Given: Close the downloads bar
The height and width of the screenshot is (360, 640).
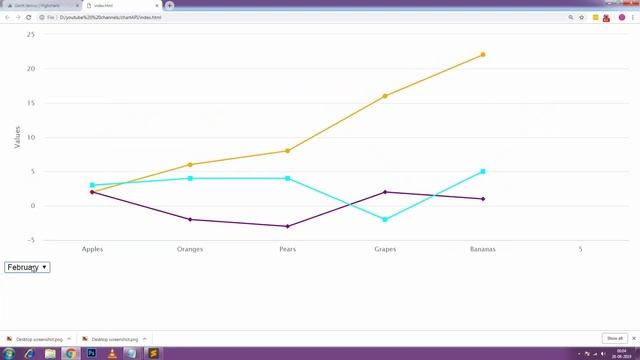Looking at the screenshot, I should click(x=634, y=338).
